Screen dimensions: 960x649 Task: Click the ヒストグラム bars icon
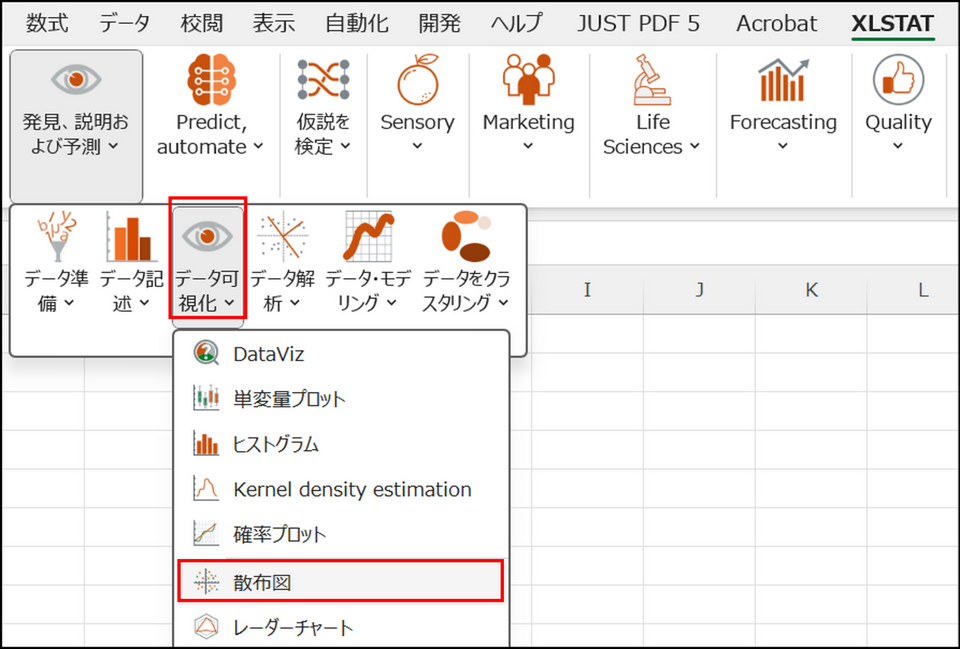206,444
